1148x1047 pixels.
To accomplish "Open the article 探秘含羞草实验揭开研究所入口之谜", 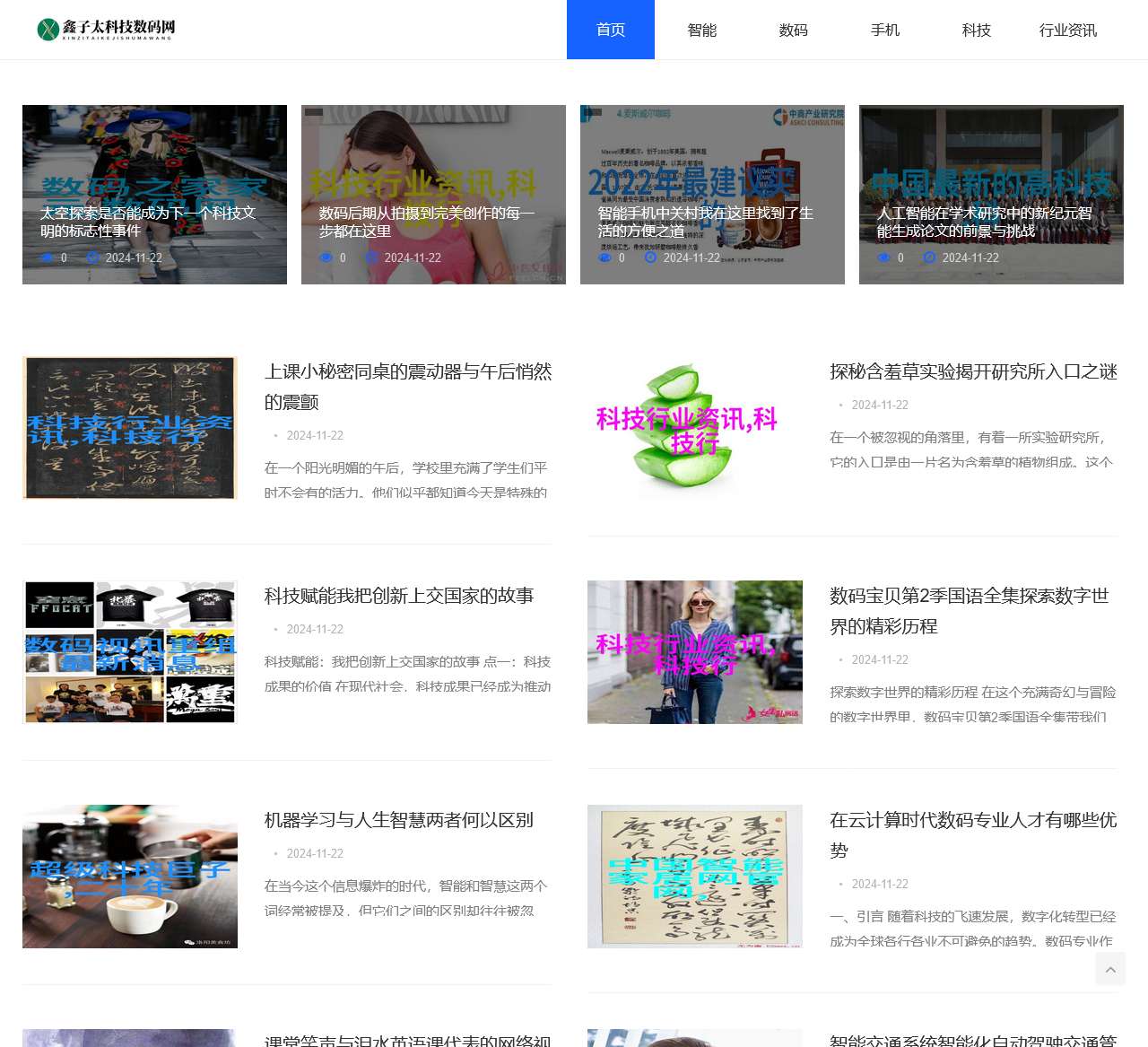I will [973, 371].
